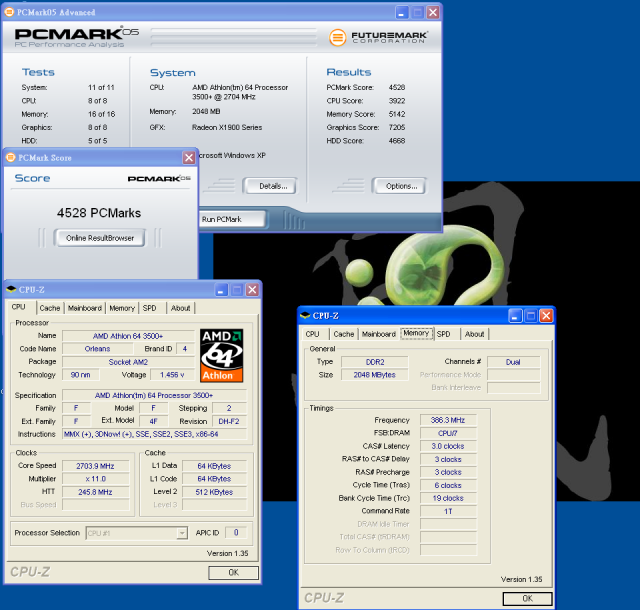Switch to CPU tab in right CPU-Z

313,334
